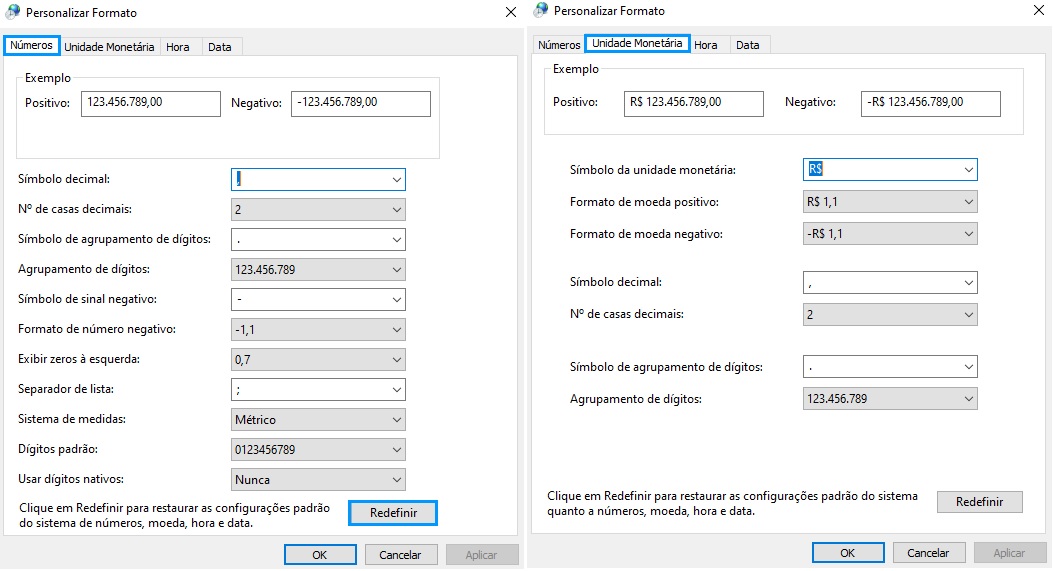Open the Formato de moeda negativo dropdown
This screenshot has width=1053, height=571.
890,234
